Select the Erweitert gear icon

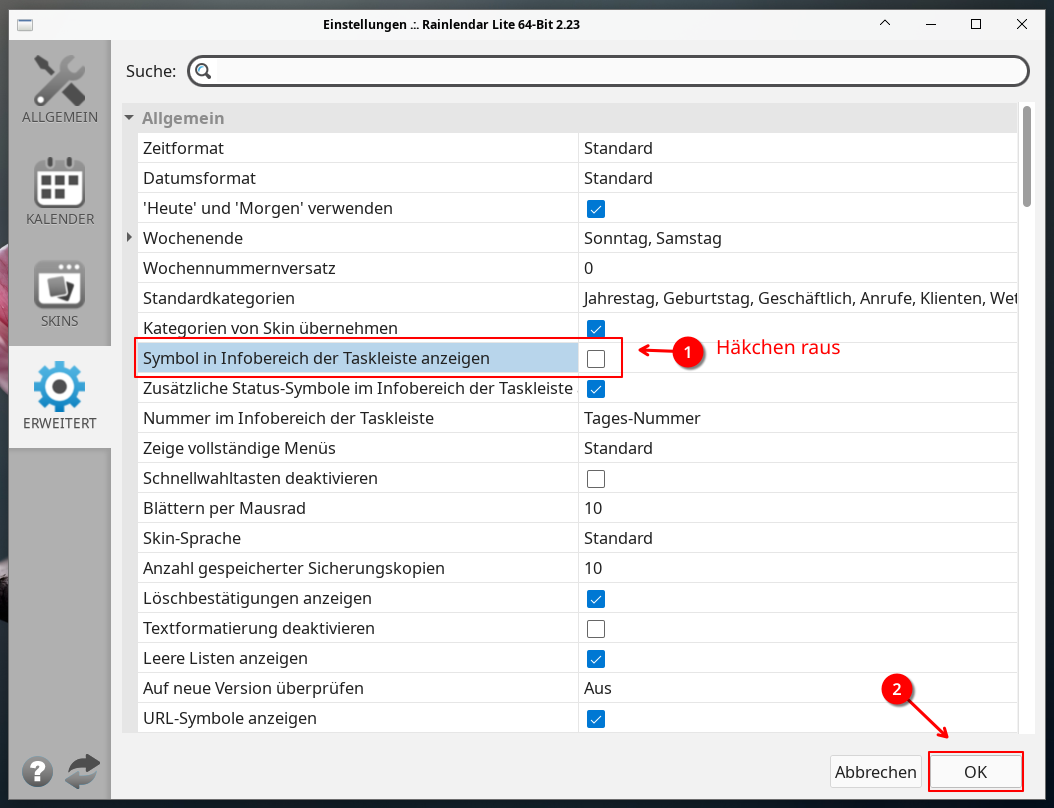tap(59, 387)
